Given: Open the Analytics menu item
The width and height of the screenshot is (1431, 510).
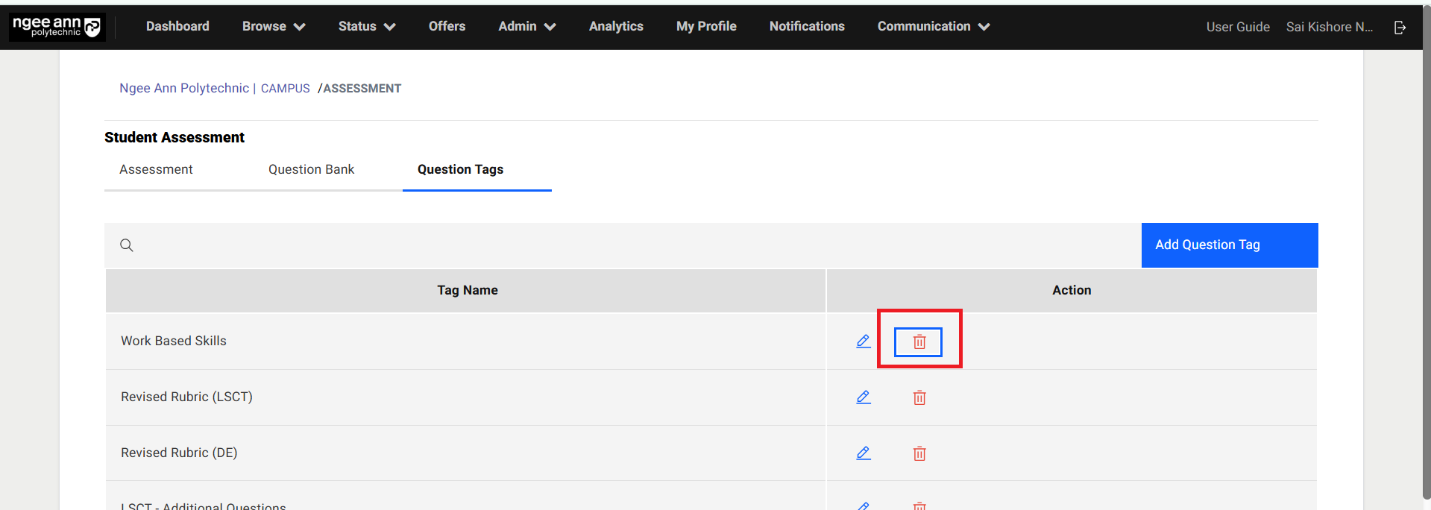Looking at the screenshot, I should click(x=616, y=27).
